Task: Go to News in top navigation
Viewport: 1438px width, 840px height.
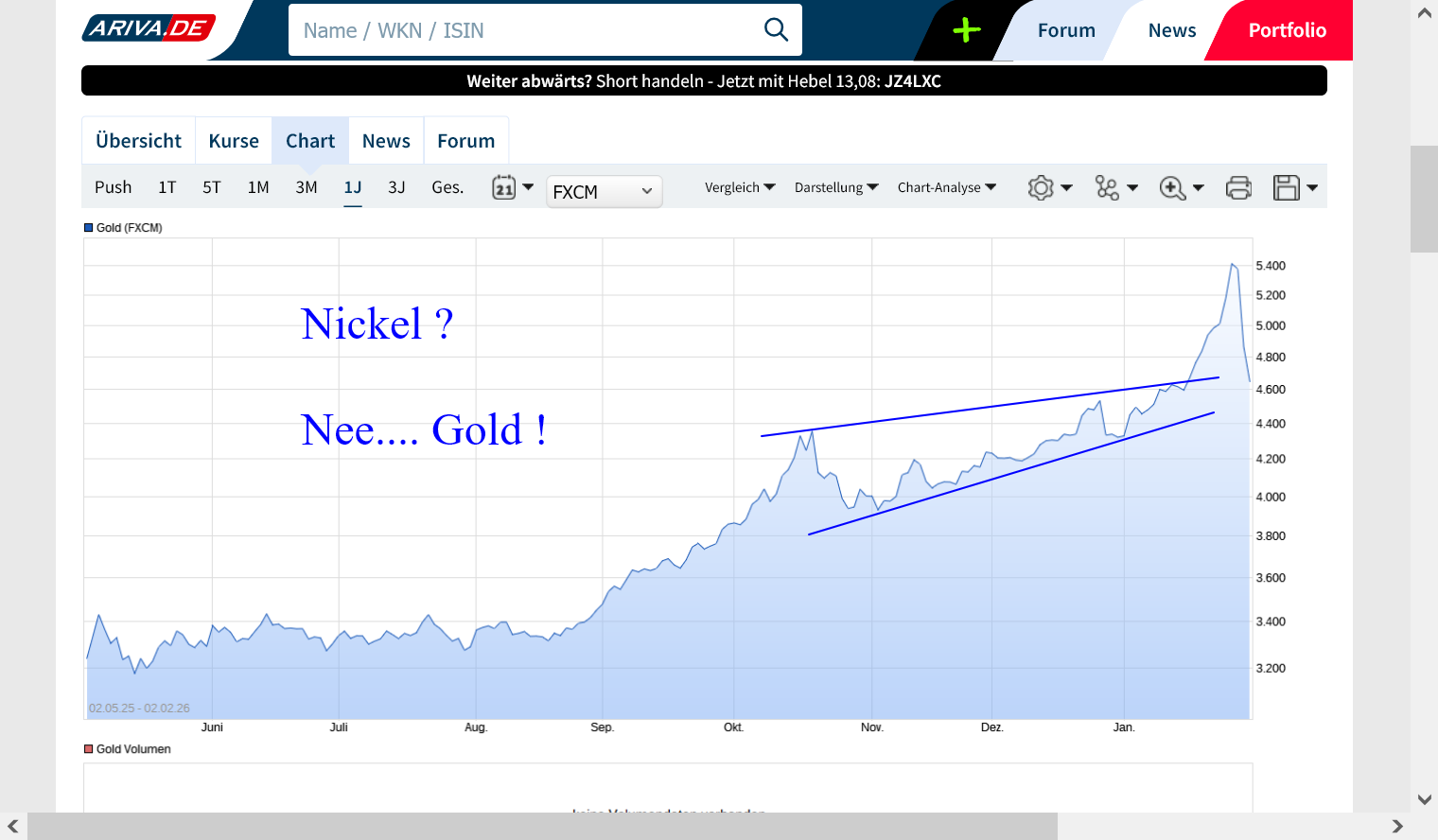Action: tap(1172, 30)
